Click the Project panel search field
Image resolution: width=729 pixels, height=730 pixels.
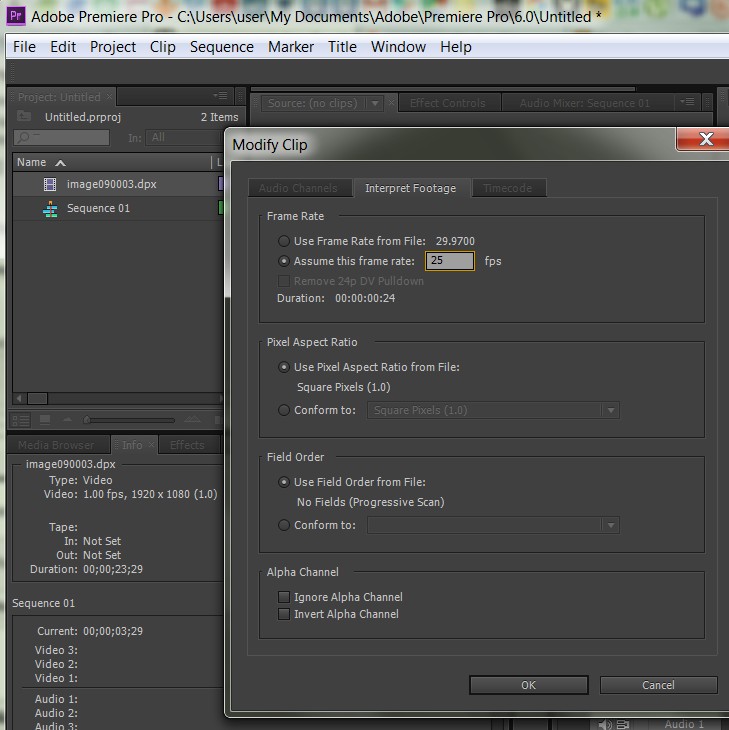[x=62, y=137]
